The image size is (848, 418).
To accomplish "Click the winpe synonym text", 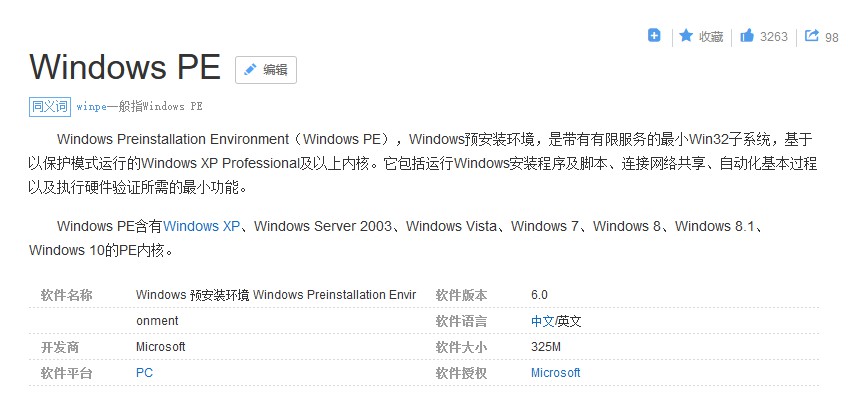I will click(93, 105).
